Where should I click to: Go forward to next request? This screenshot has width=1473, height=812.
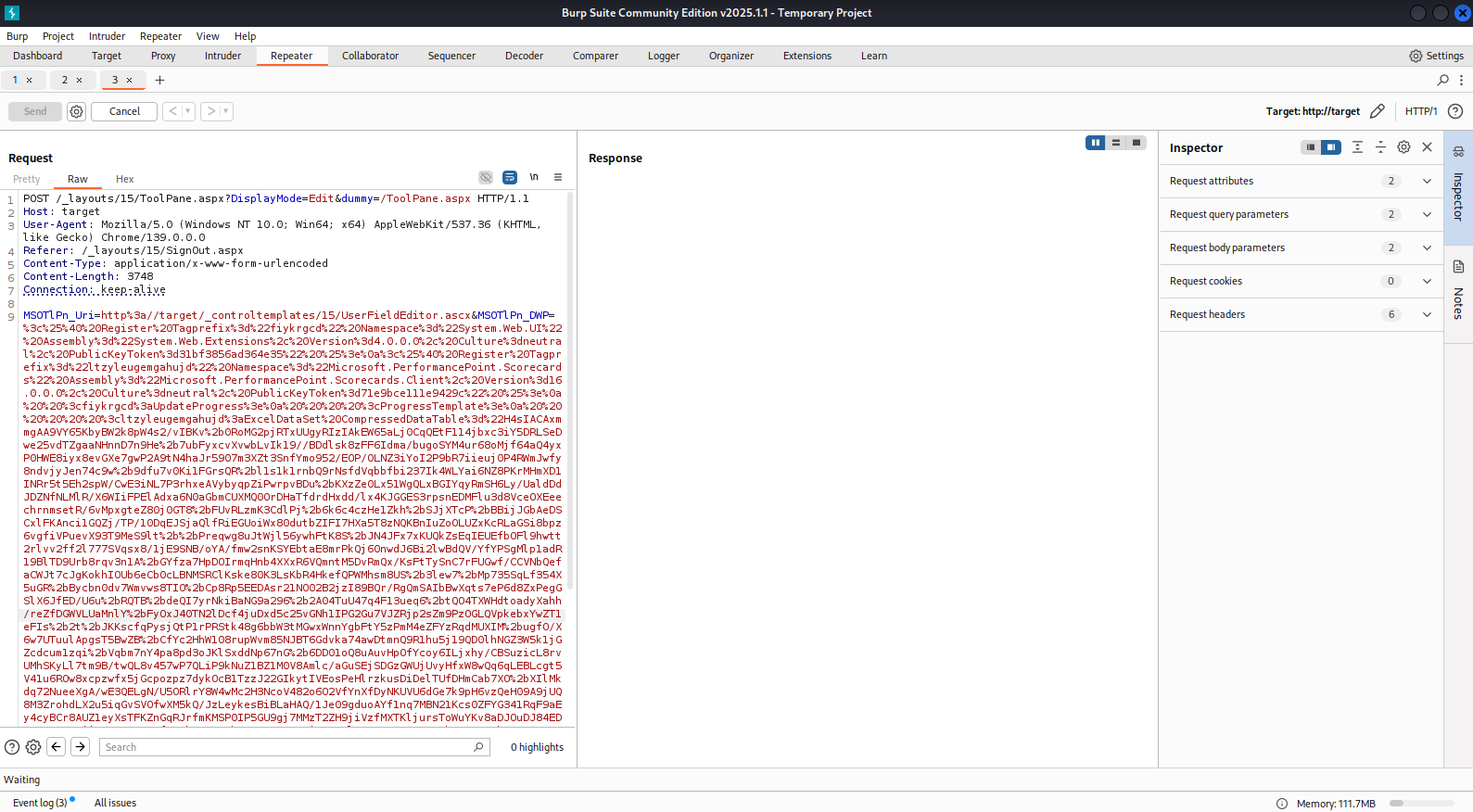pyautogui.click(x=211, y=111)
